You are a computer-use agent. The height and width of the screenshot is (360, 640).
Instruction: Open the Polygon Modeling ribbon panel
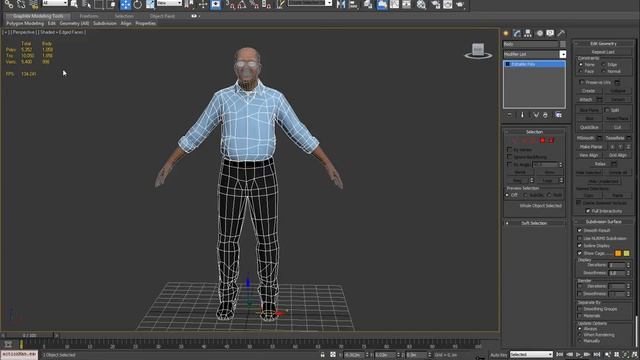(x=24, y=24)
